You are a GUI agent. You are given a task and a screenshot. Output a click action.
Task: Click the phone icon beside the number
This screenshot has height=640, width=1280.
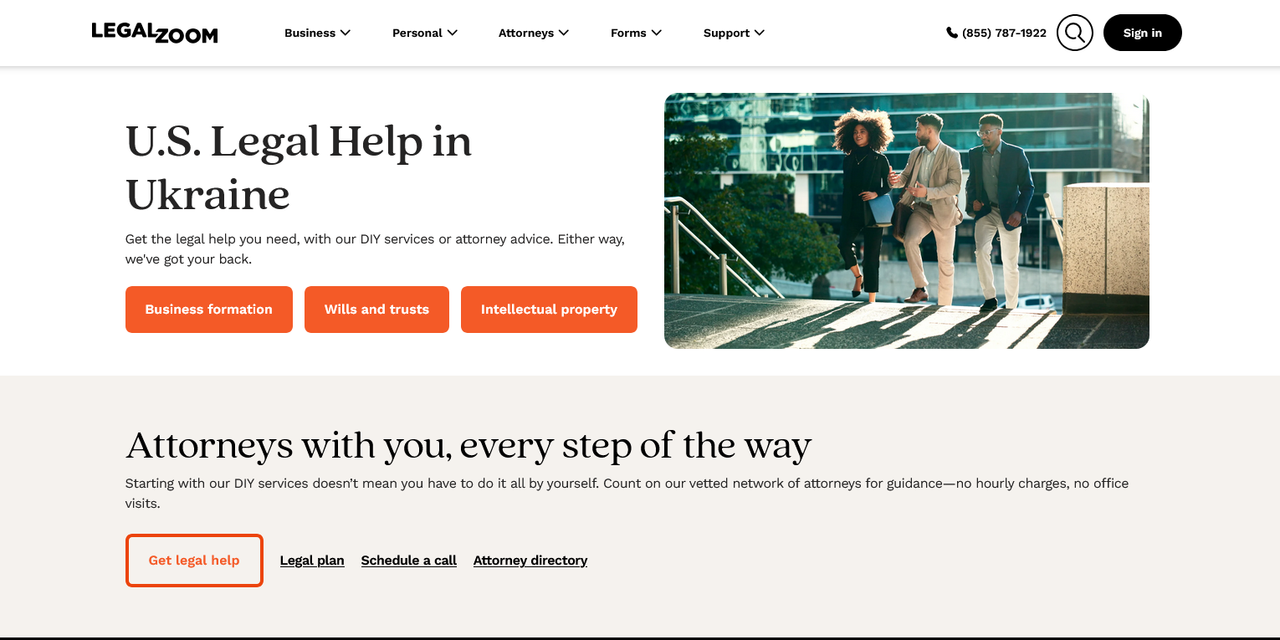point(952,33)
